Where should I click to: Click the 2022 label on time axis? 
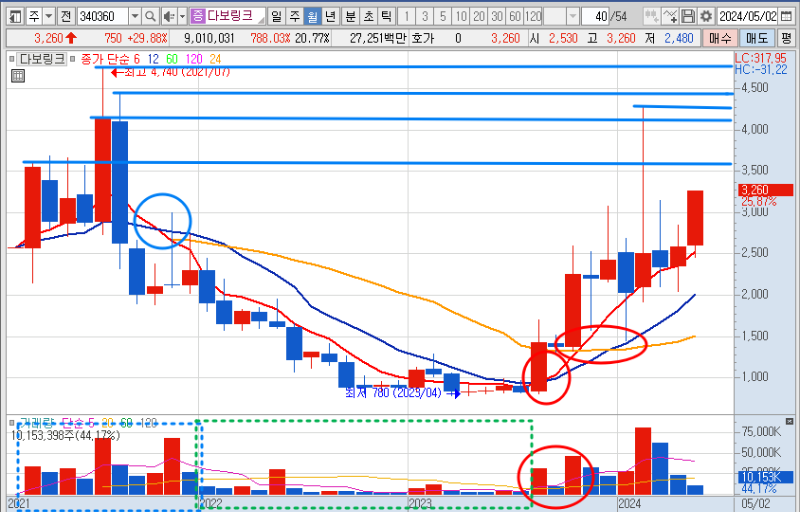211,504
